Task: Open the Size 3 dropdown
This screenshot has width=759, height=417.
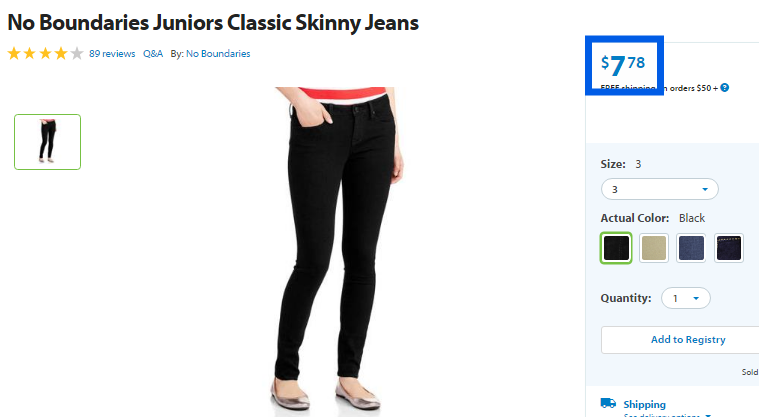Action: 659,189
